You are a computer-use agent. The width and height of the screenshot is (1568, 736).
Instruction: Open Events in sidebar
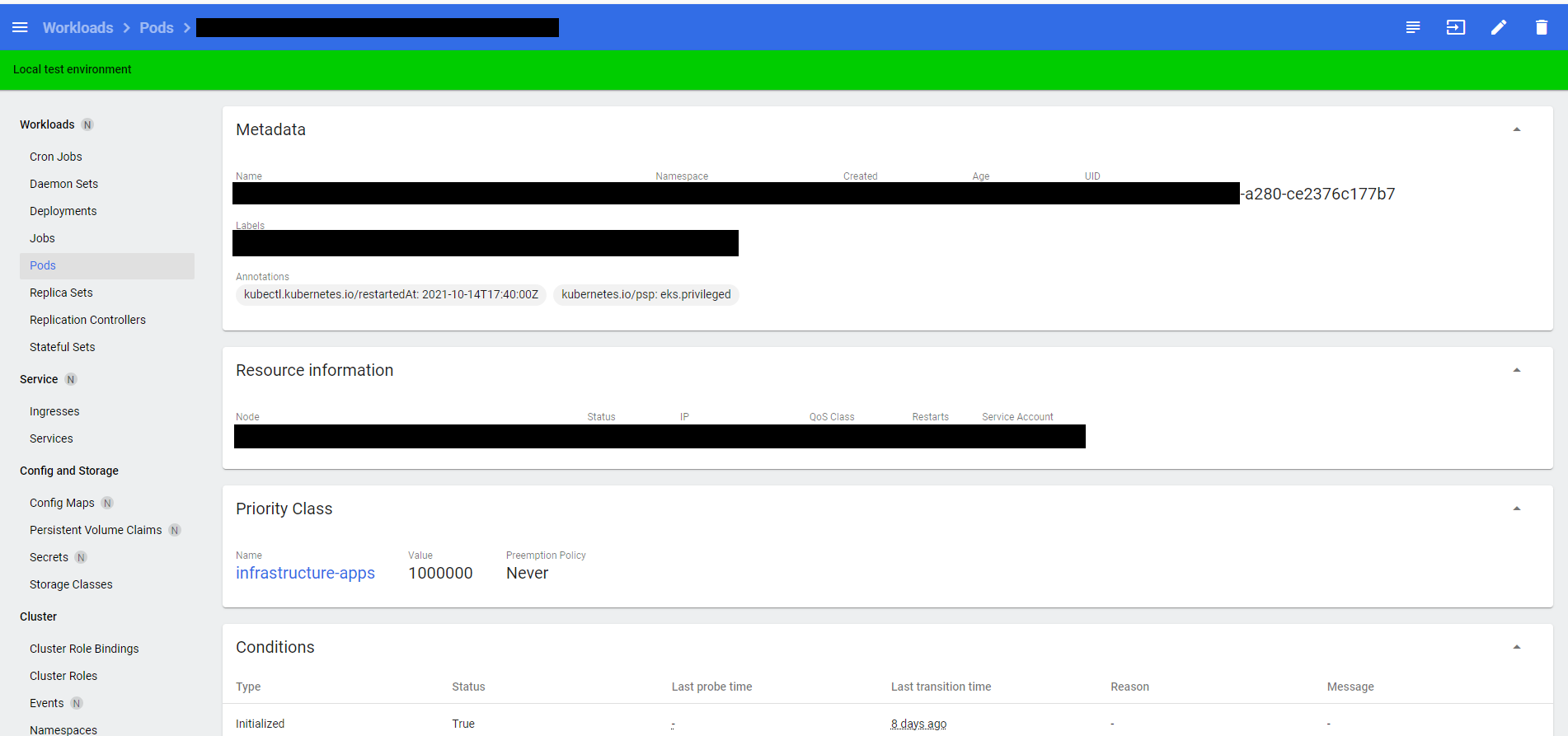tap(46, 703)
